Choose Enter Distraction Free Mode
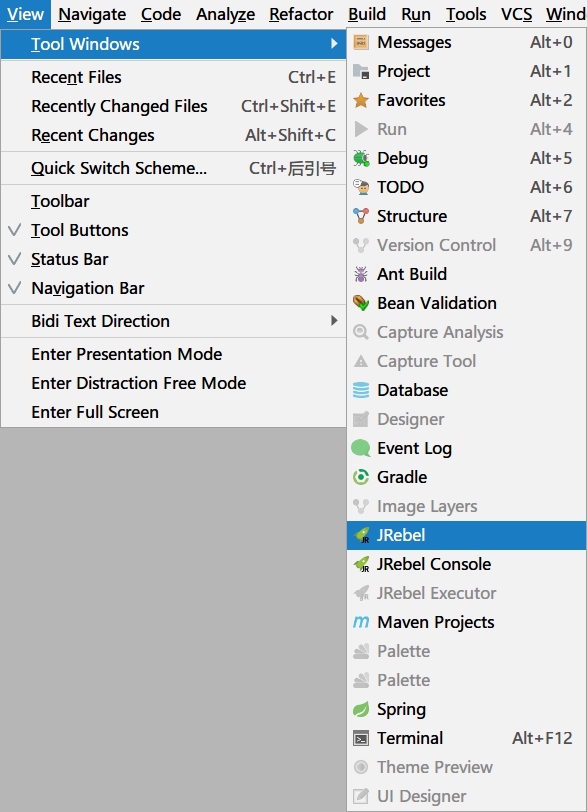The image size is (587, 812). pyautogui.click(x=173, y=383)
